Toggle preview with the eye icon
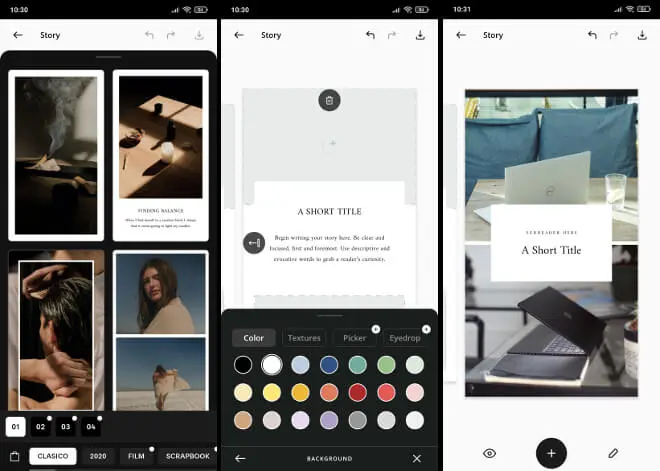The image size is (660, 471). [x=489, y=453]
